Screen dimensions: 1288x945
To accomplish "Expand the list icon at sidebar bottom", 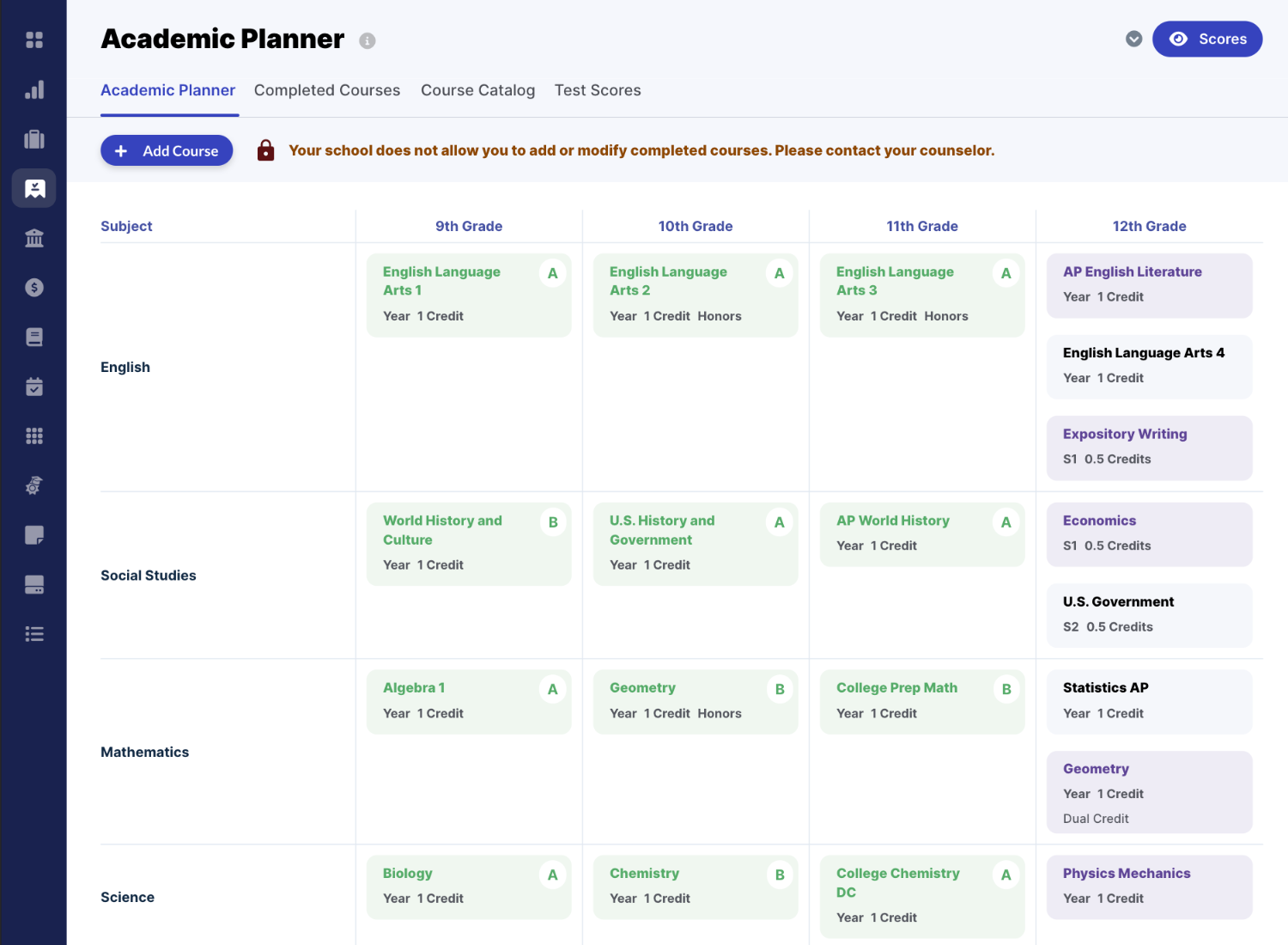I will (34, 634).
